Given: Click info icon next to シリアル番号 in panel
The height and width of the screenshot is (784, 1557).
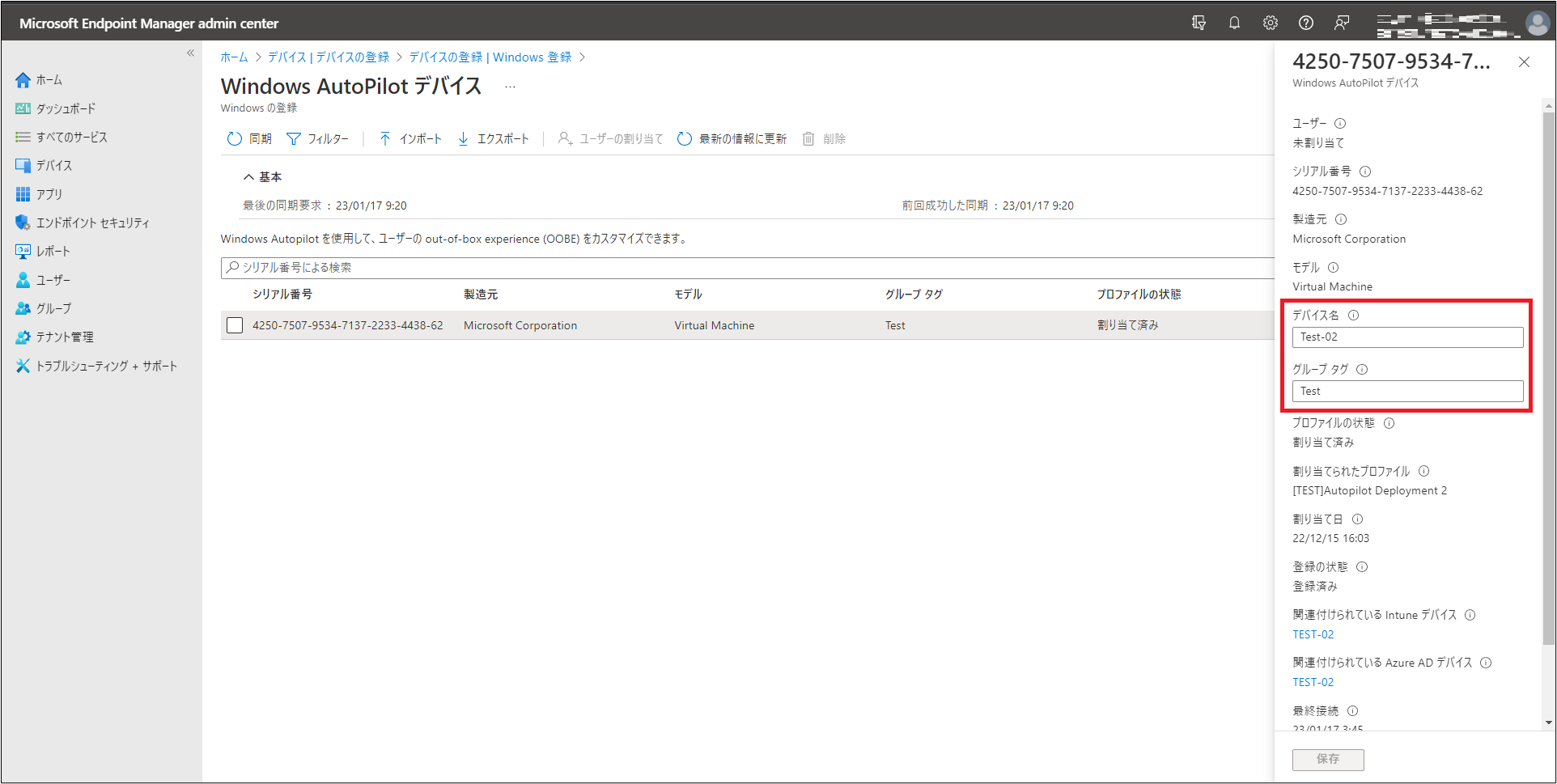Looking at the screenshot, I should pyautogui.click(x=1365, y=172).
